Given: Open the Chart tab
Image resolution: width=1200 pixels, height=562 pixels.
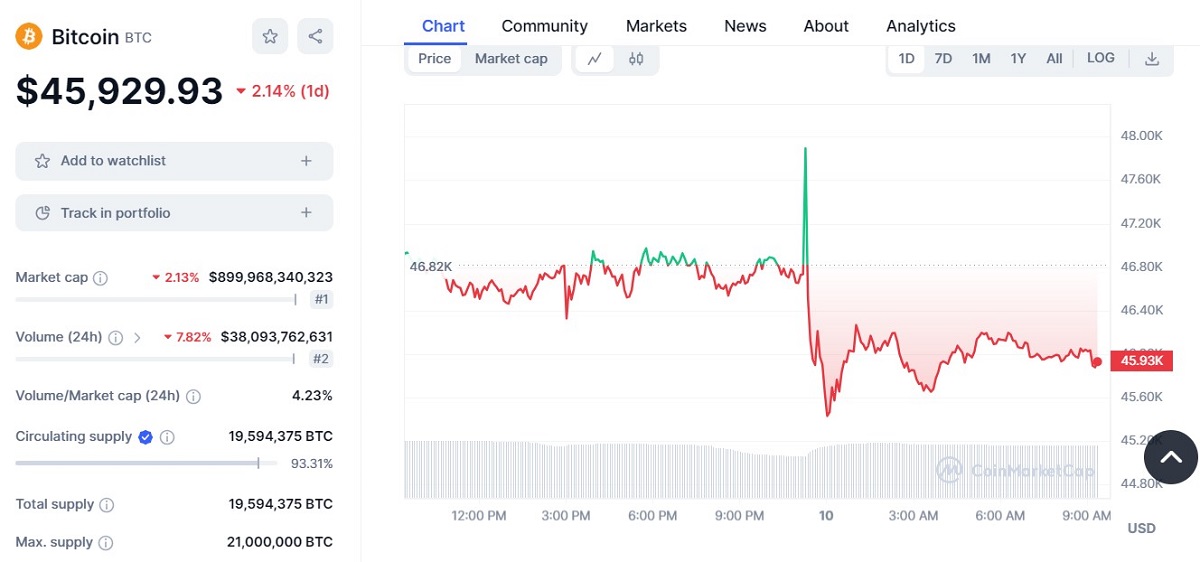Looking at the screenshot, I should [x=443, y=26].
